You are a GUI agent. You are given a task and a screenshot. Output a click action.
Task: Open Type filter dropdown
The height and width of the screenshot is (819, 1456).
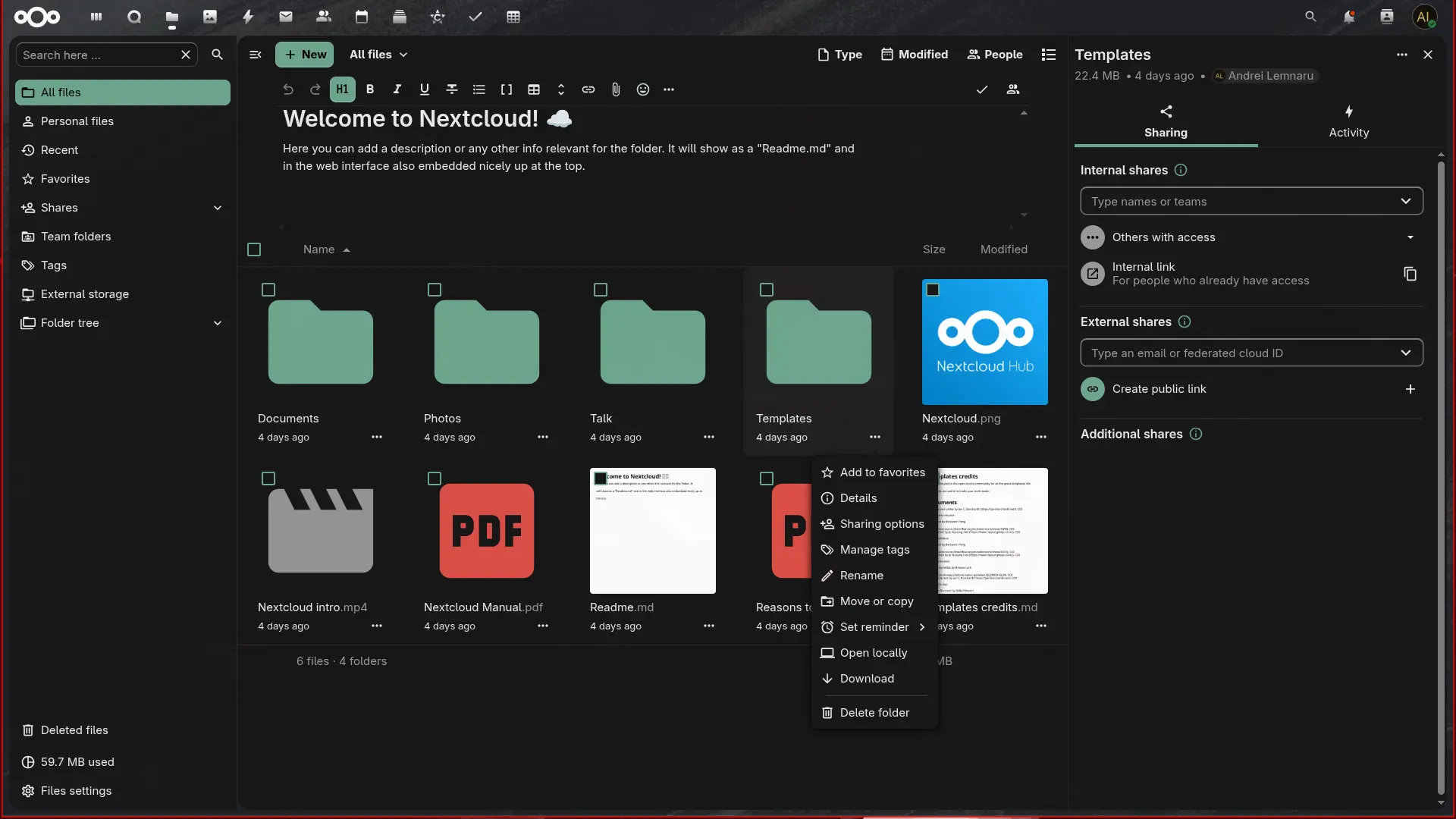click(x=840, y=55)
